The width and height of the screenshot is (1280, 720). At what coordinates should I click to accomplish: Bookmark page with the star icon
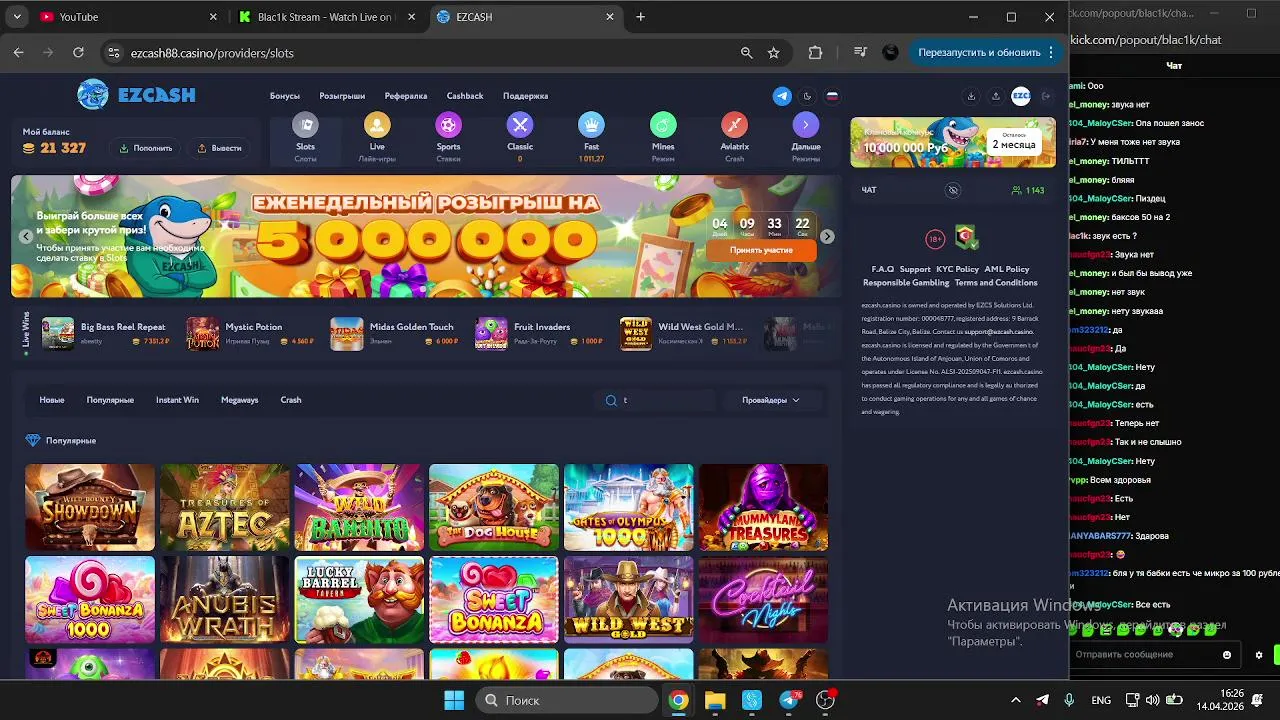tap(773, 52)
